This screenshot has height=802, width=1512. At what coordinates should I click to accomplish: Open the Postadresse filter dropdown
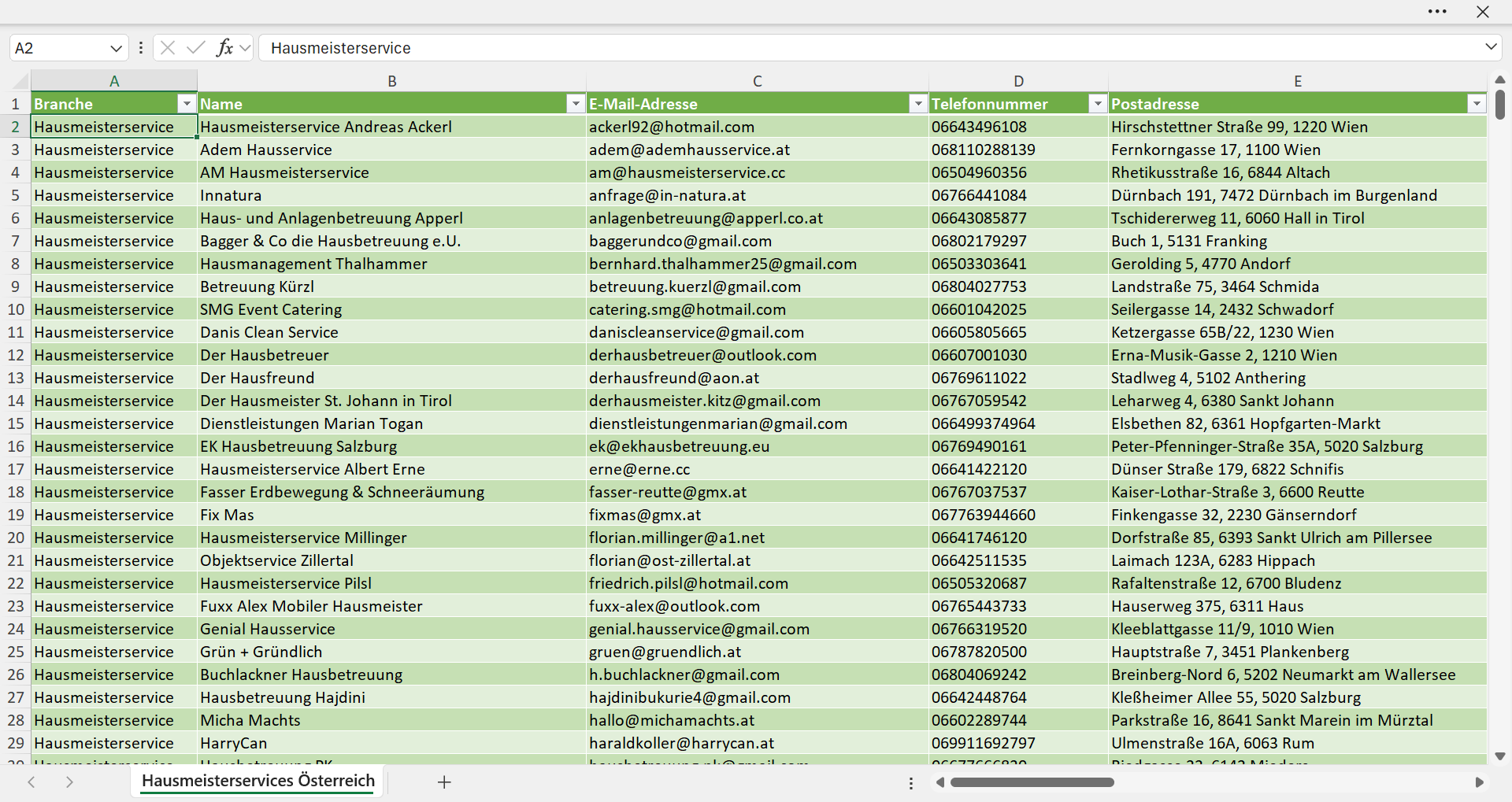coord(1477,104)
